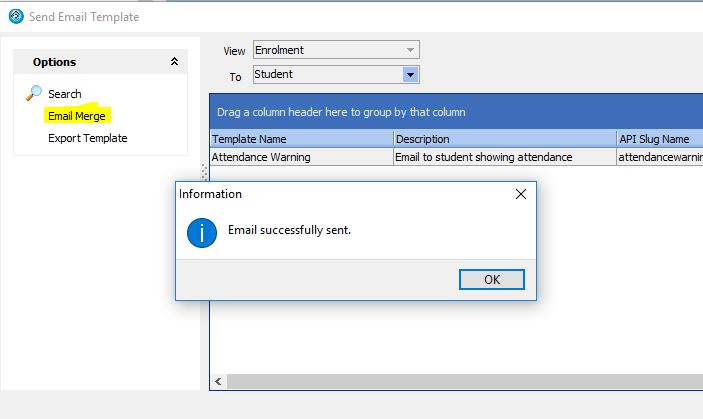The width and height of the screenshot is (703, 419).
Task: Select the Export Template option
Action: (x=87, y=138)
